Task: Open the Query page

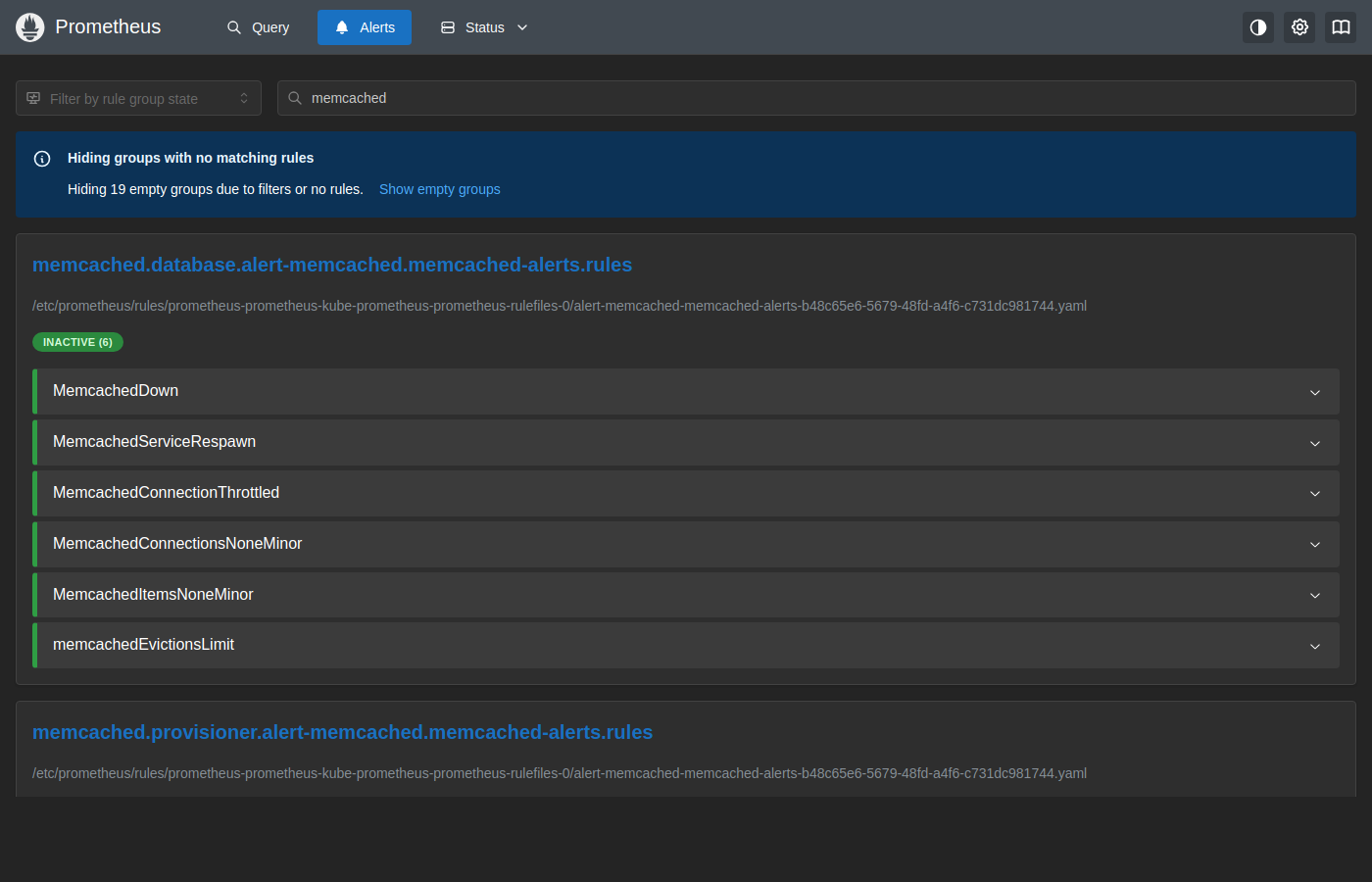Action: click(x=258, y=27)
